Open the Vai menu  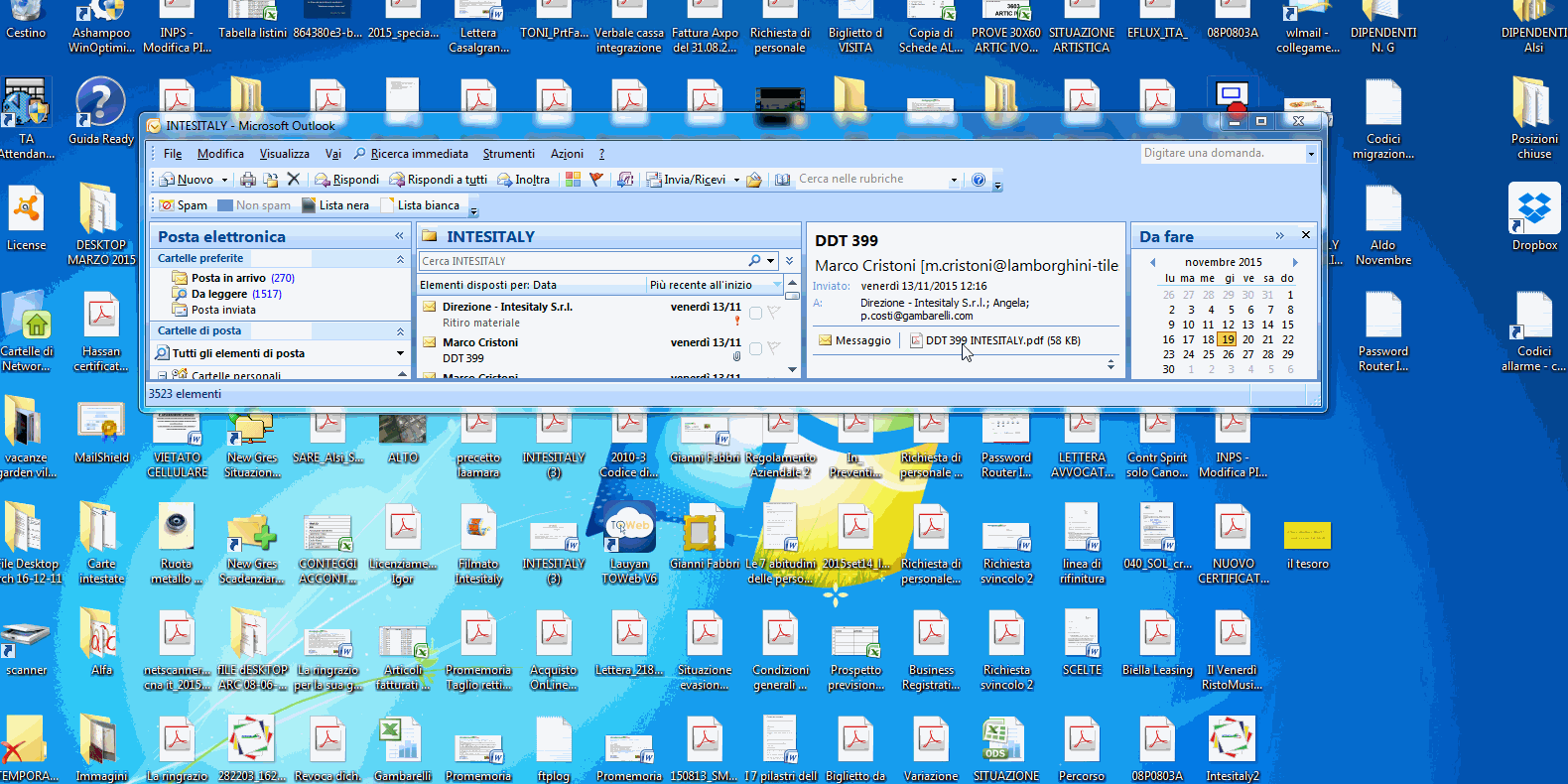(x=332, y=154)
